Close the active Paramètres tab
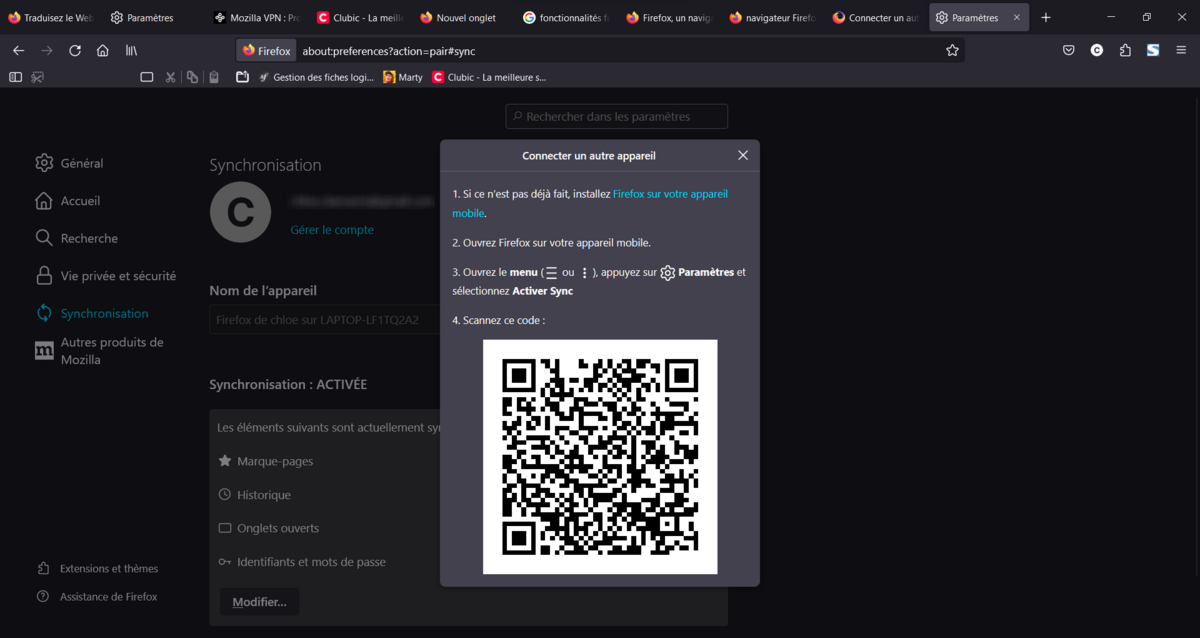This screenshot has height=638, width=1200. [x=1017, y=18]
